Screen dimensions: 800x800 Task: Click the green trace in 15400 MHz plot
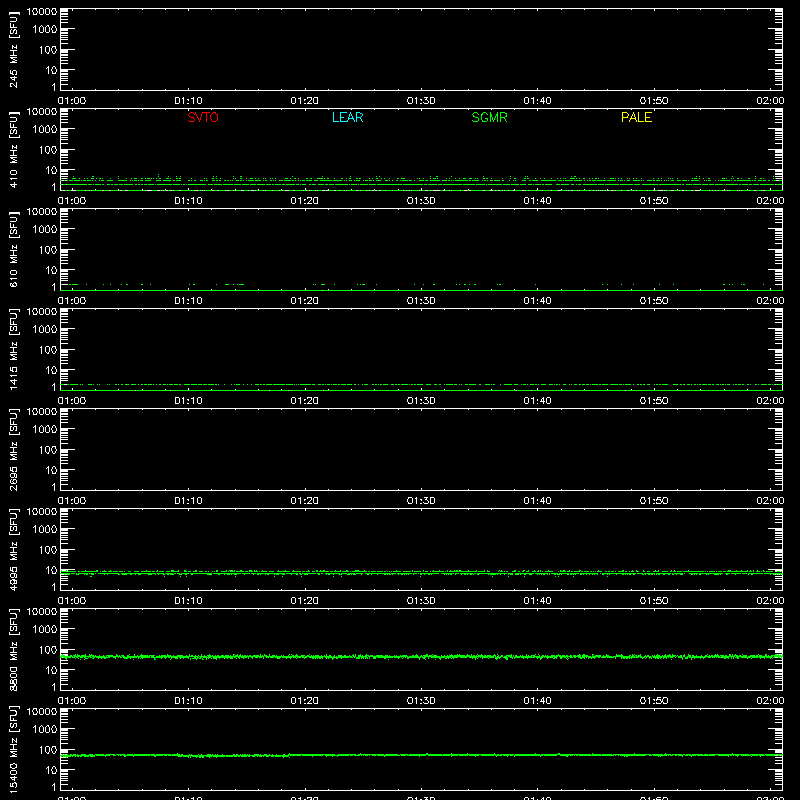point(421,755)
